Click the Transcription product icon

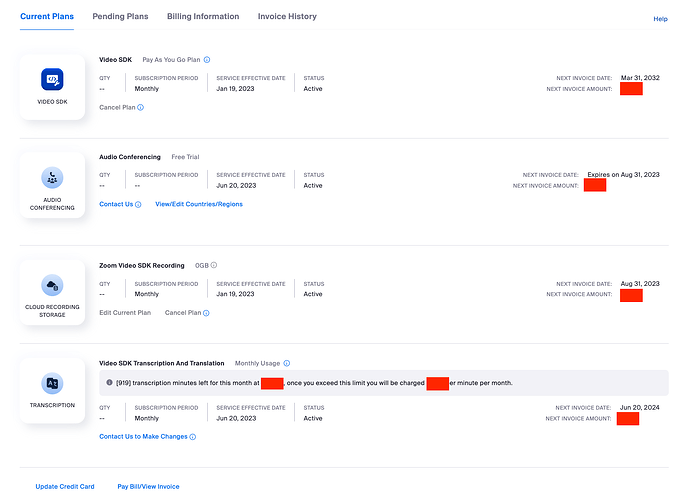52,383
